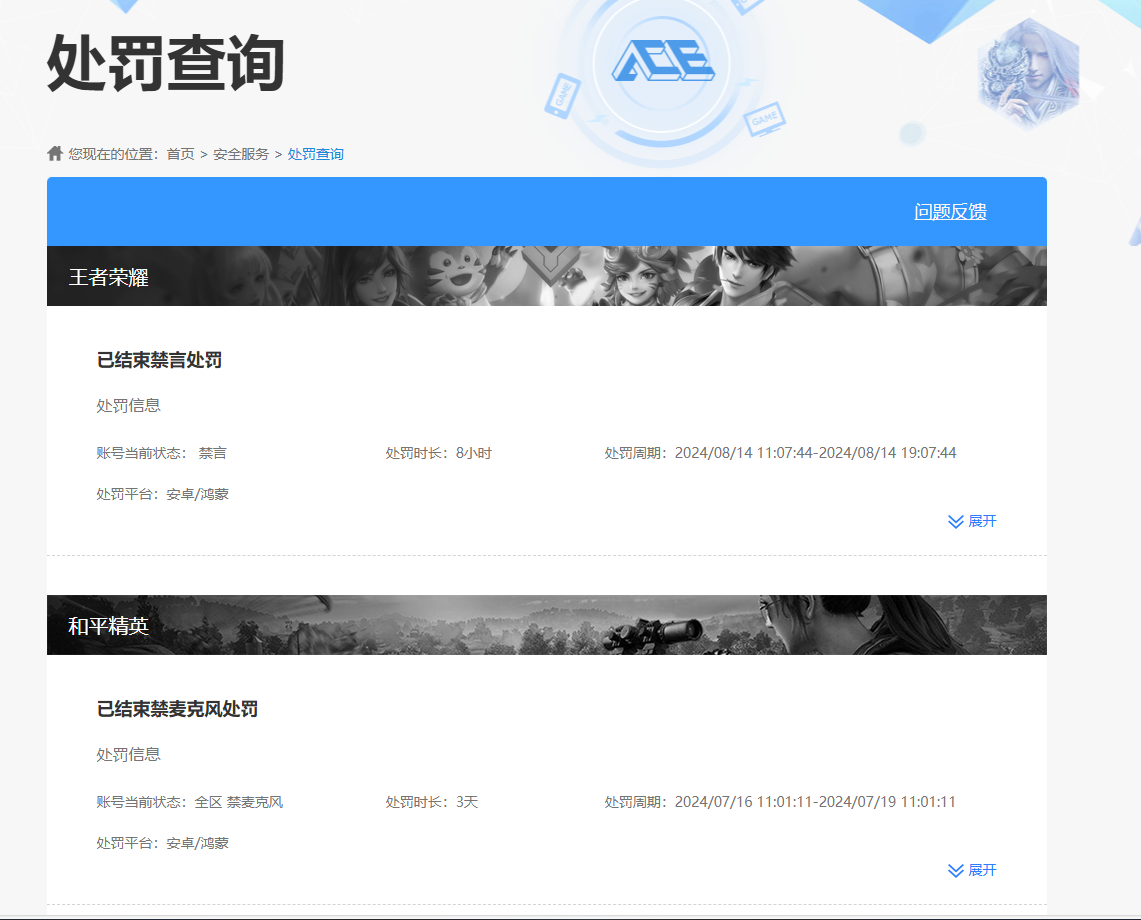Image resolution: width=1141 pixels, height=920 pixels.
Task: Click the double-chevron icon beside 和平精英's 展开
Action: click(953, 870)
